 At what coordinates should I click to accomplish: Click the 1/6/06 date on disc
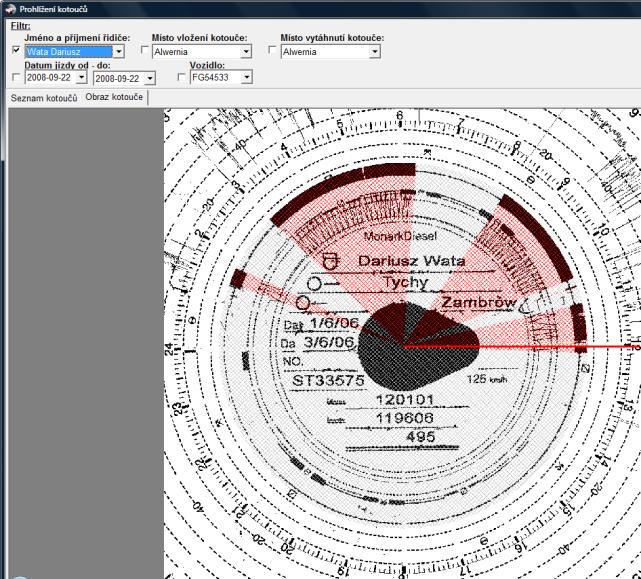pos(334,323)
